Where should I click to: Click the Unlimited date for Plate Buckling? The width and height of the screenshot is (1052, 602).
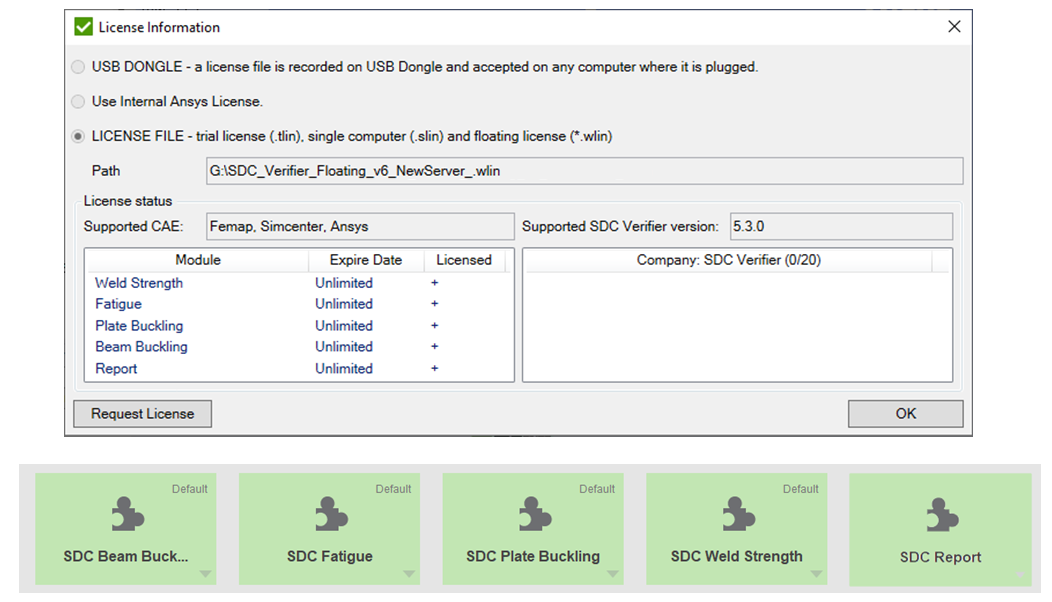click(x=344, y=325)
